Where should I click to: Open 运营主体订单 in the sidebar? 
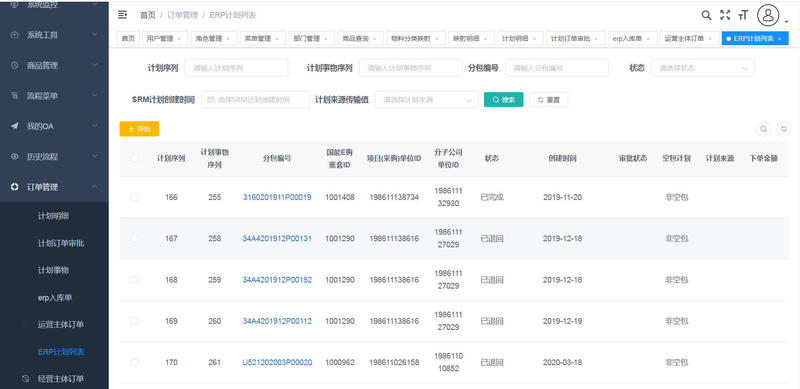[x=61, y=324]
